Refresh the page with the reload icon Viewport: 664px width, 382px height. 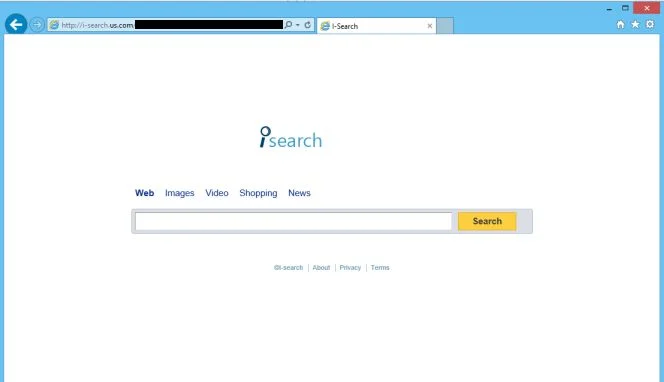[308, 25]
